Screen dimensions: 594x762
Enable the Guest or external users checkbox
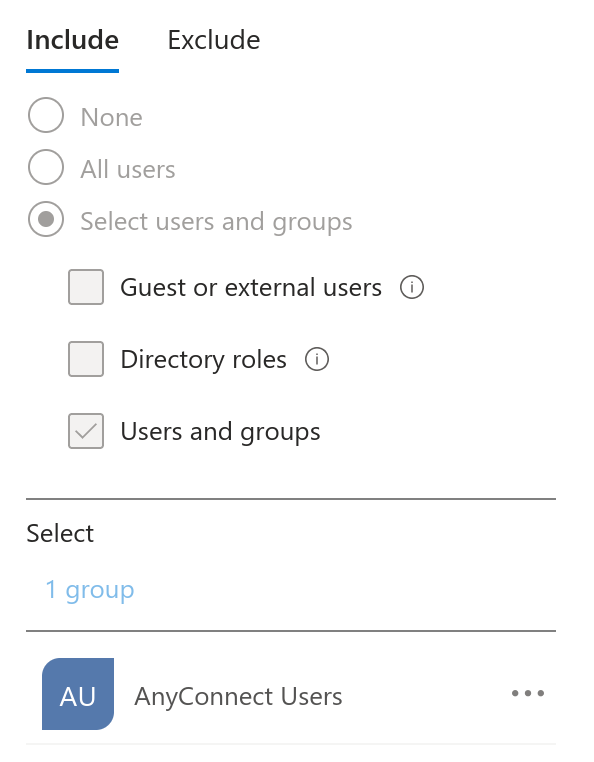tap(86, 287)
